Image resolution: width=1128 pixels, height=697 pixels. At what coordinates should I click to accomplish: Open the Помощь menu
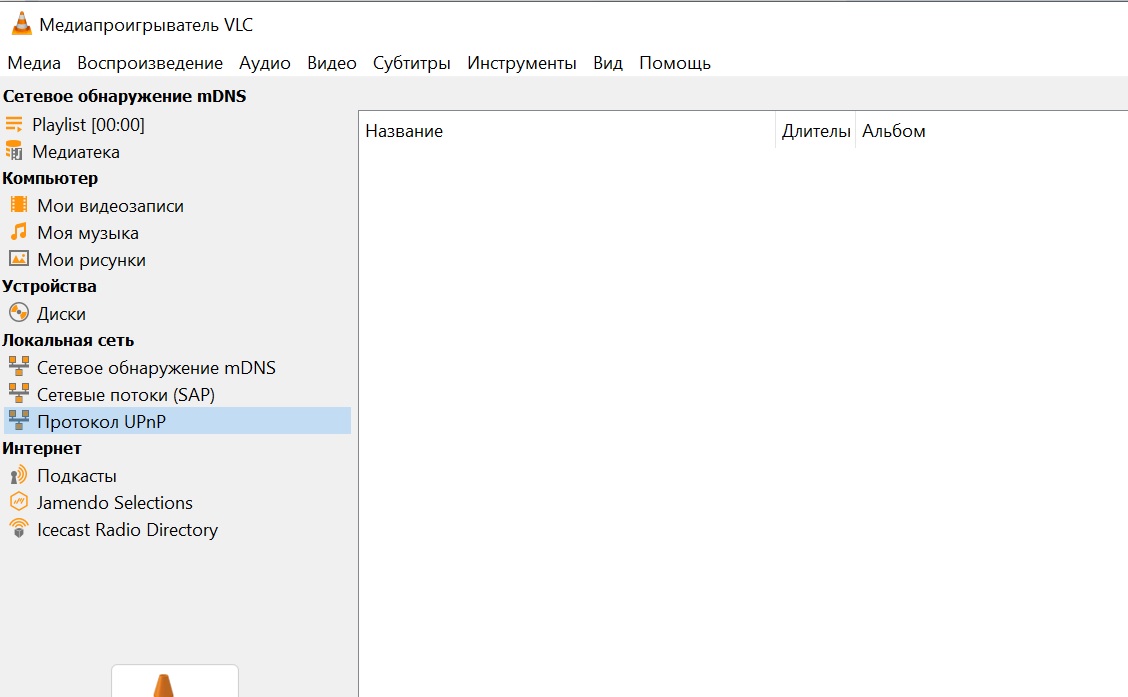[x=675, y=63]
